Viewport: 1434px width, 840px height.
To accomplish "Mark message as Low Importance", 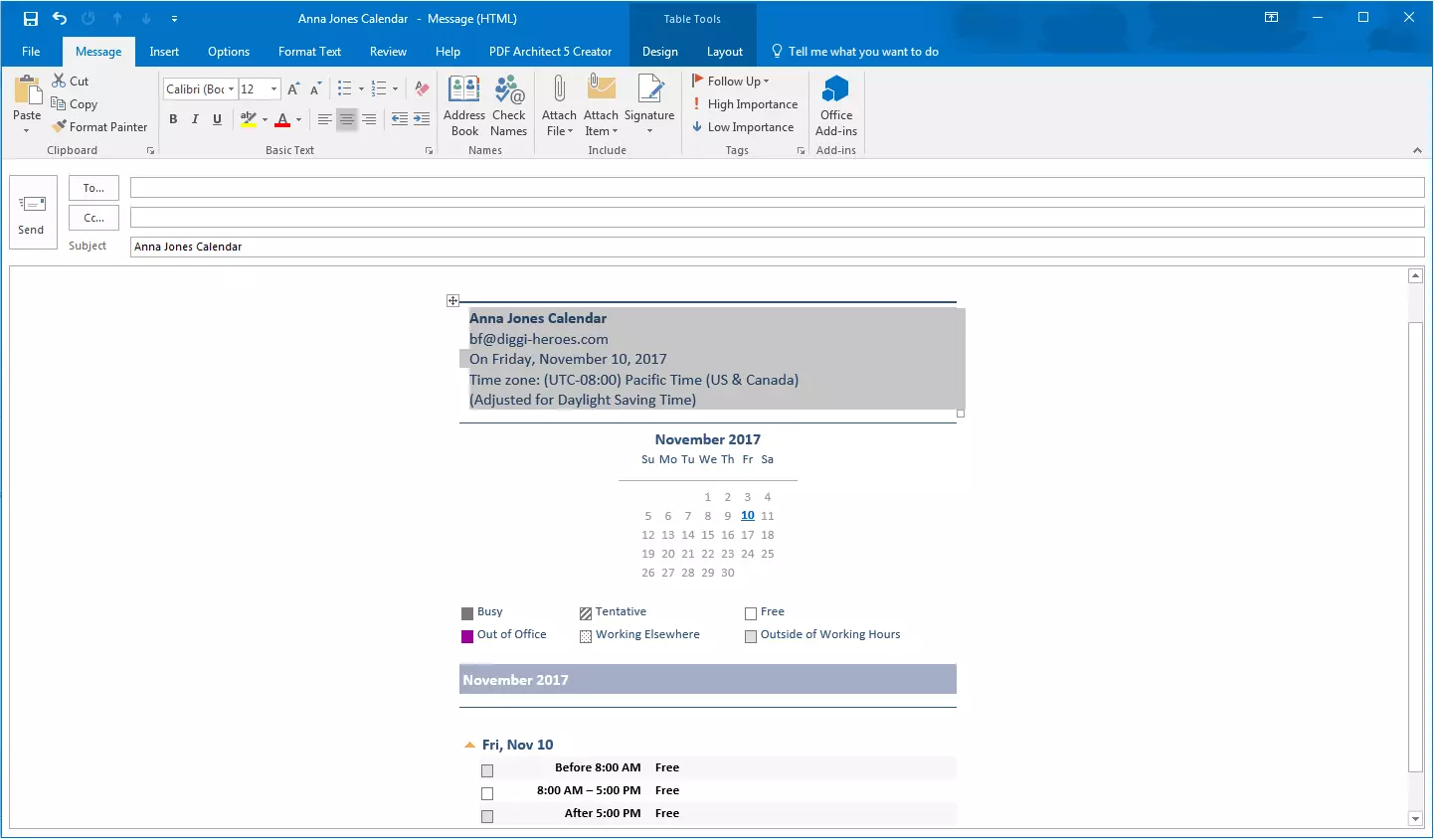I will (x=743, y=126).
